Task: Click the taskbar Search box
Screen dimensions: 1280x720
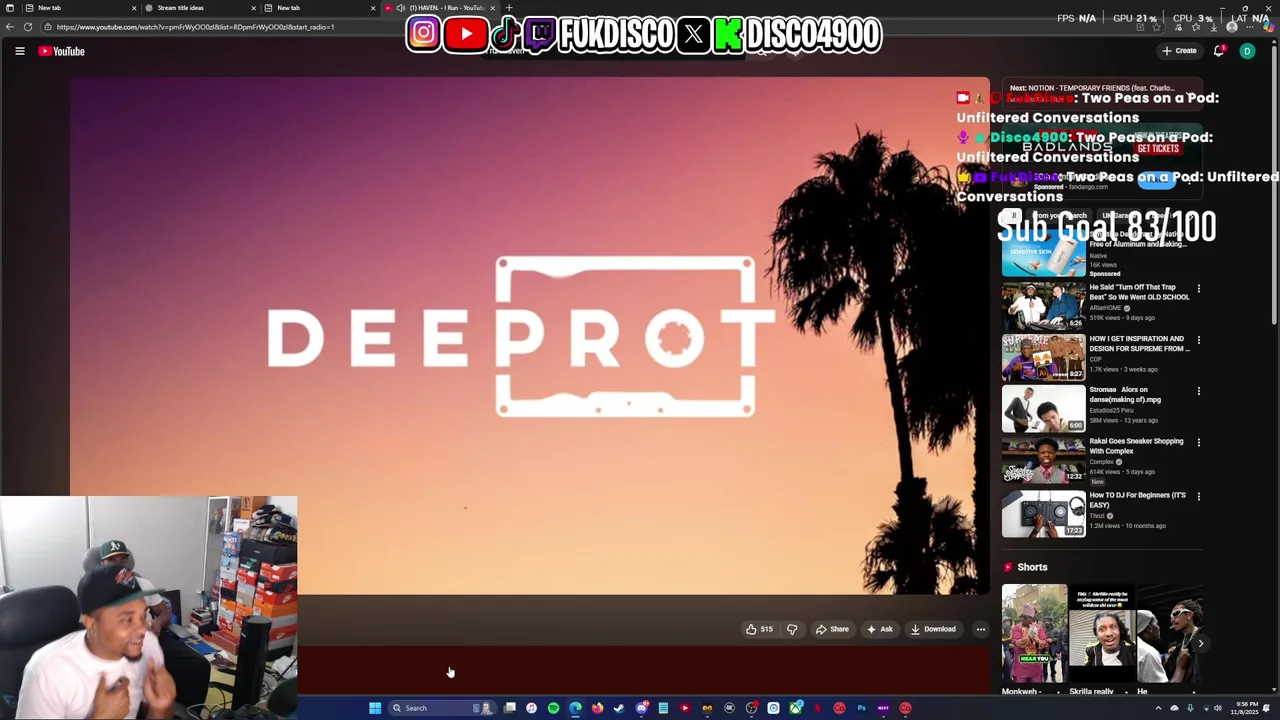Action: coord(442,708)
